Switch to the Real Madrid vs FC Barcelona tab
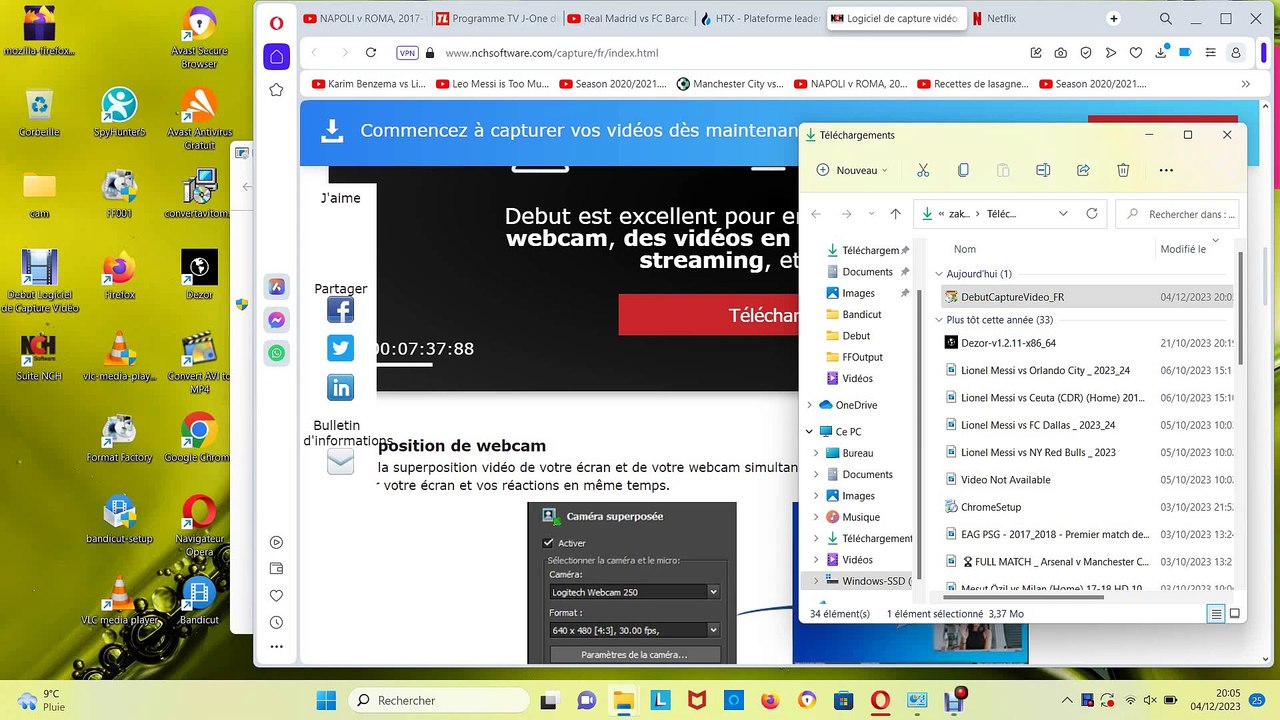This screenshot has height=720, width=1280. [628, 19]
